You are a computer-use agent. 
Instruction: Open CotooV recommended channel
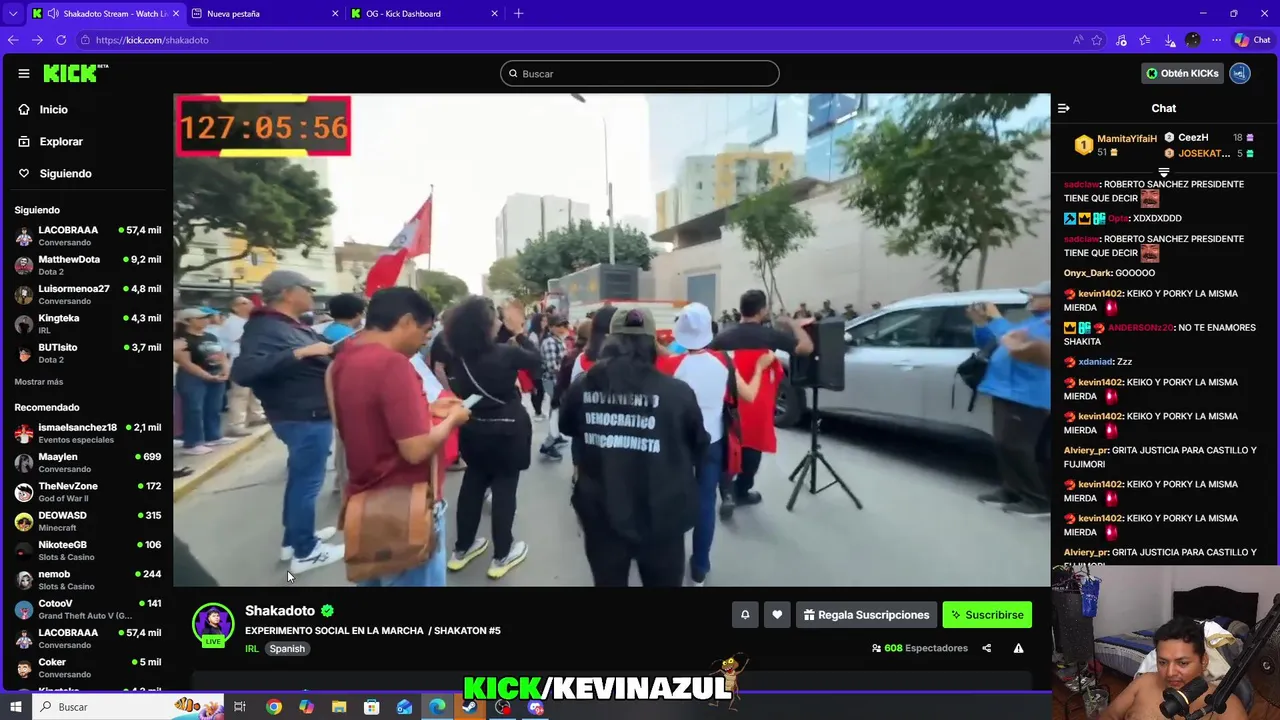(x=88, y=609)
